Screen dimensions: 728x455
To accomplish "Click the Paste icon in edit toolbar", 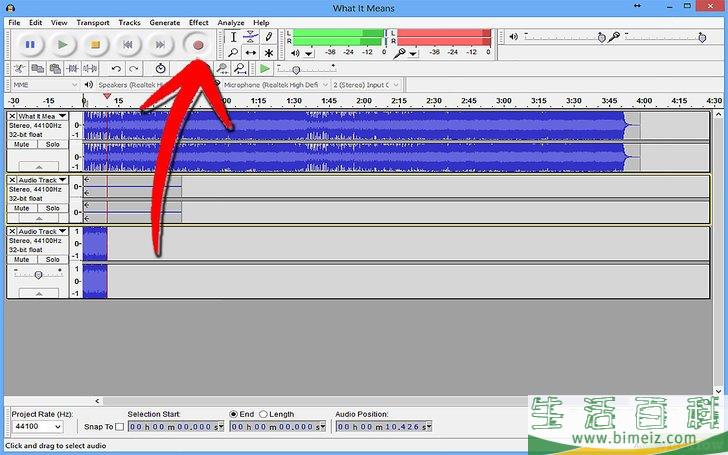I will point(55,69).
